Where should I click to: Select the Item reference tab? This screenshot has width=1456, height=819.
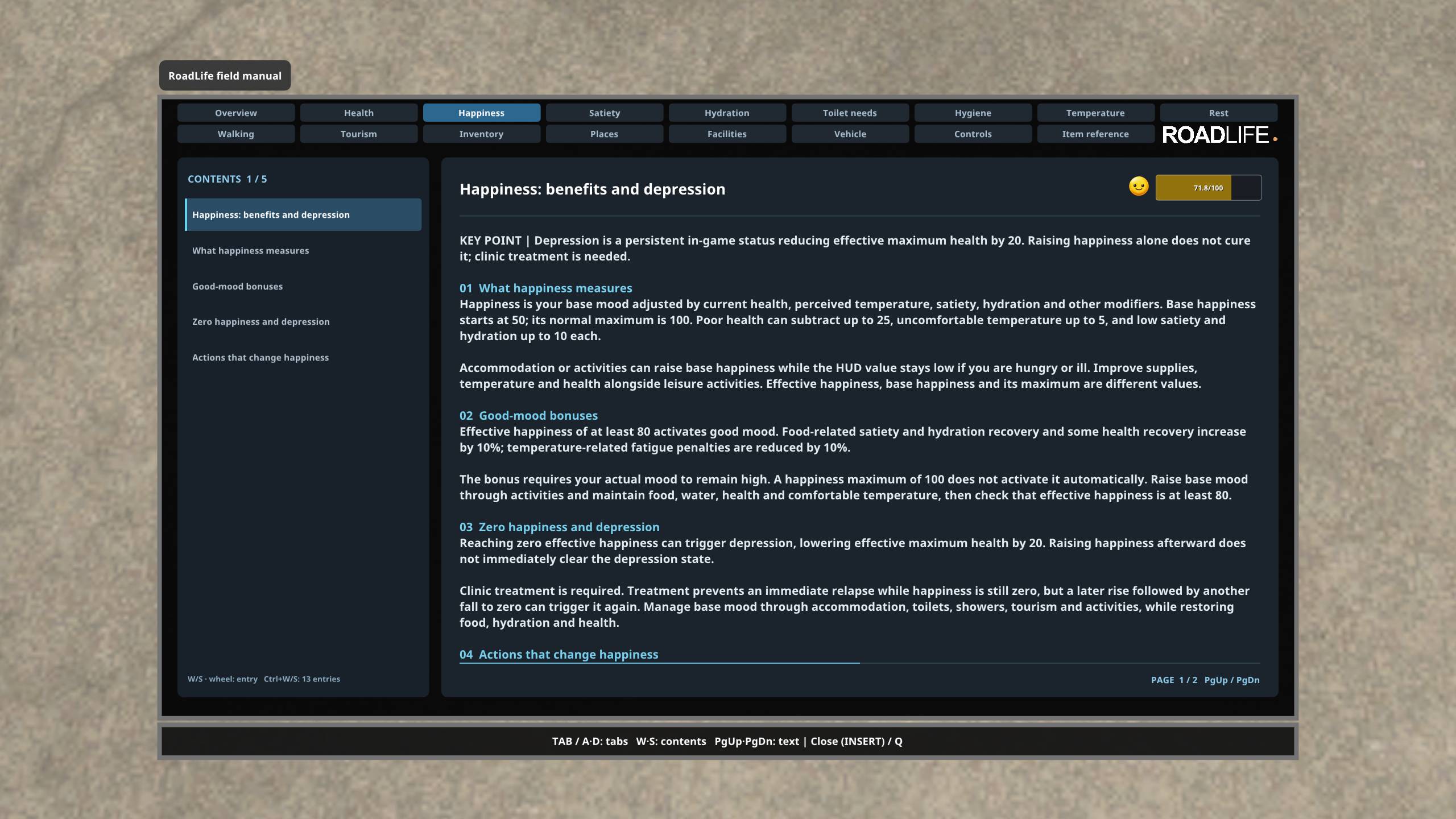(x=1096, y=134)
